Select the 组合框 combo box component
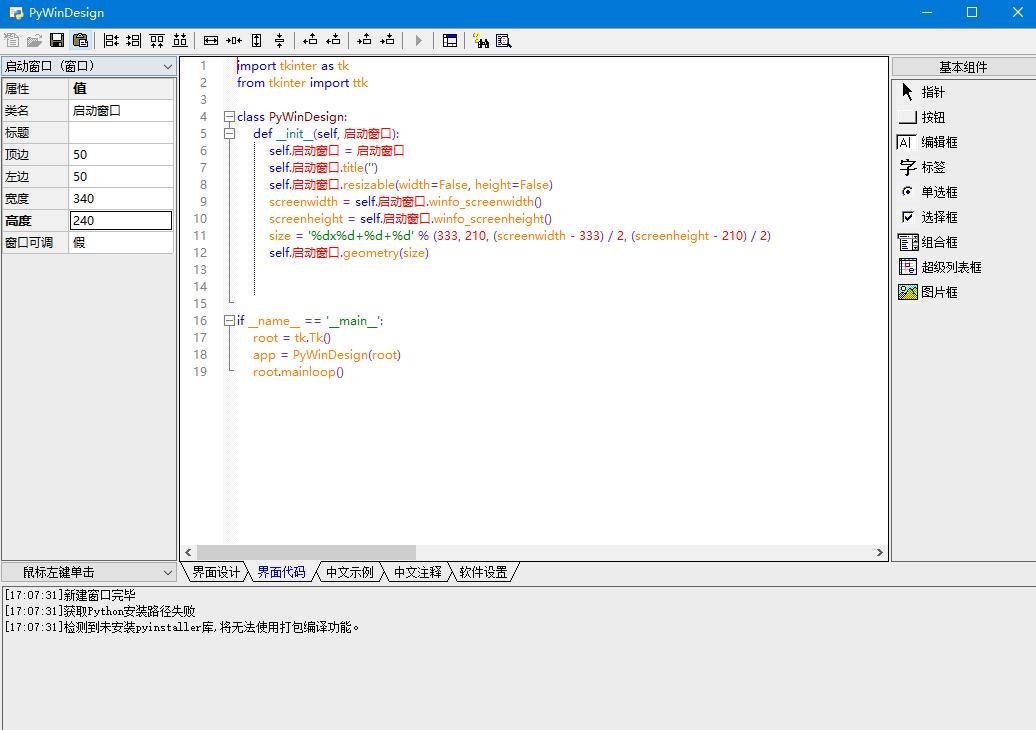1036x730 pixels. [x=928, y=242]
